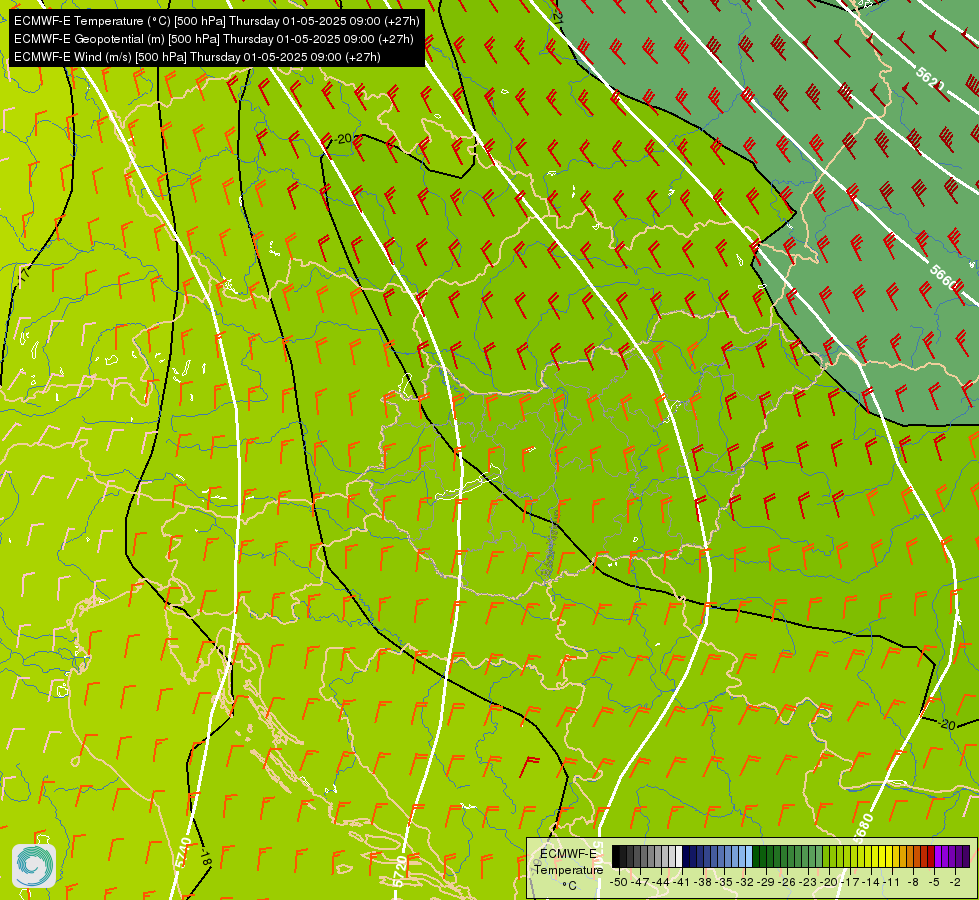Click the -17 legend tick value
Screen dimensions: 979x900
click(850, 882)
